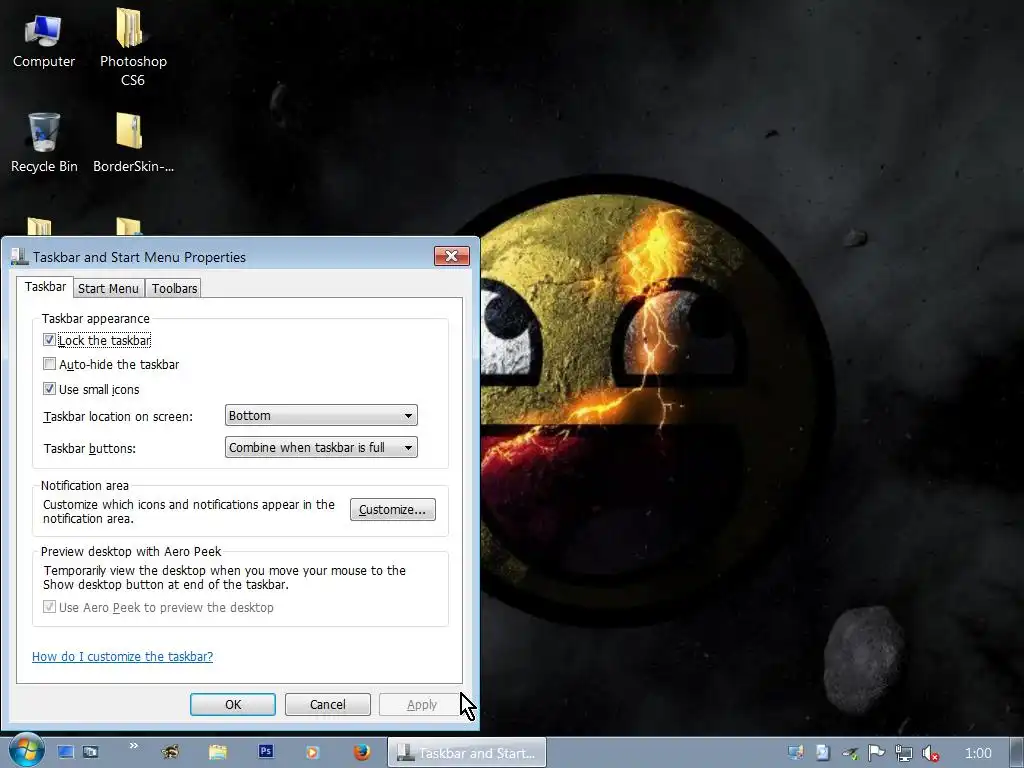
Task: Click the Taskbar location on screen label
Action: 118,417
